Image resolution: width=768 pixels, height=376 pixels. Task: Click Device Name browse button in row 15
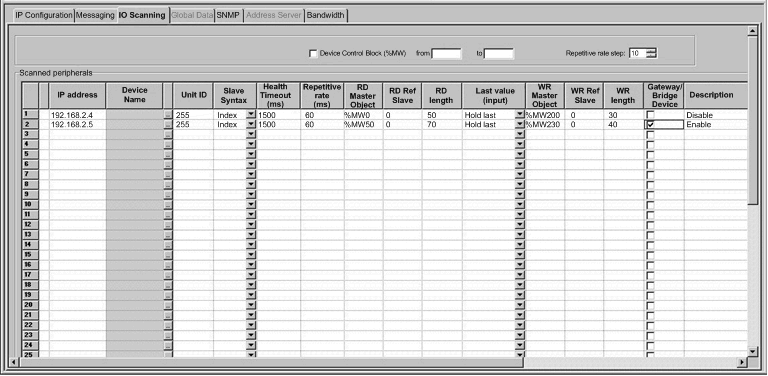coord(168,255)
